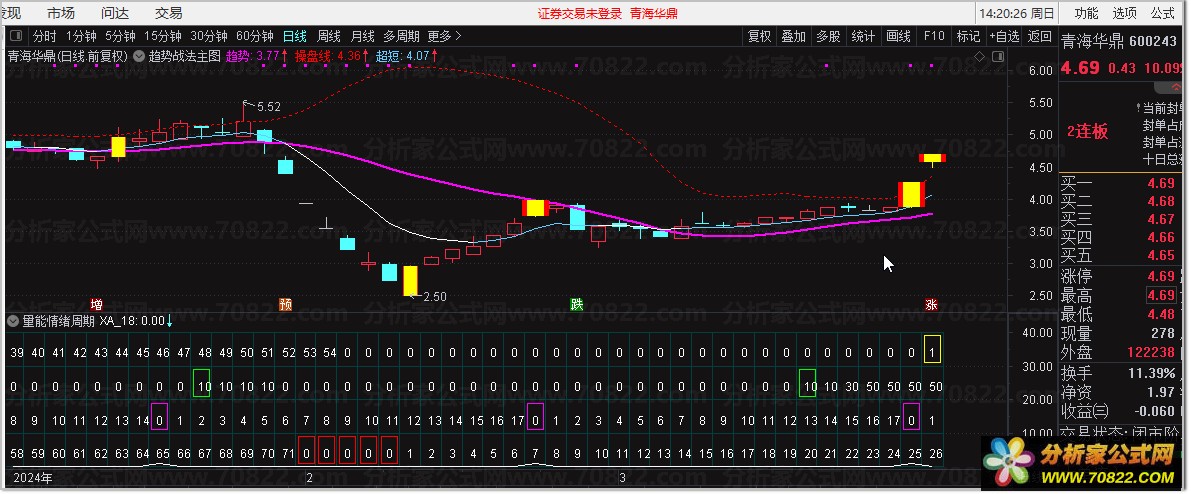This screenshot has height=494, width=1191.
Task: Click the 涨 marker at chart bottom right
Action: coord(931,305)
